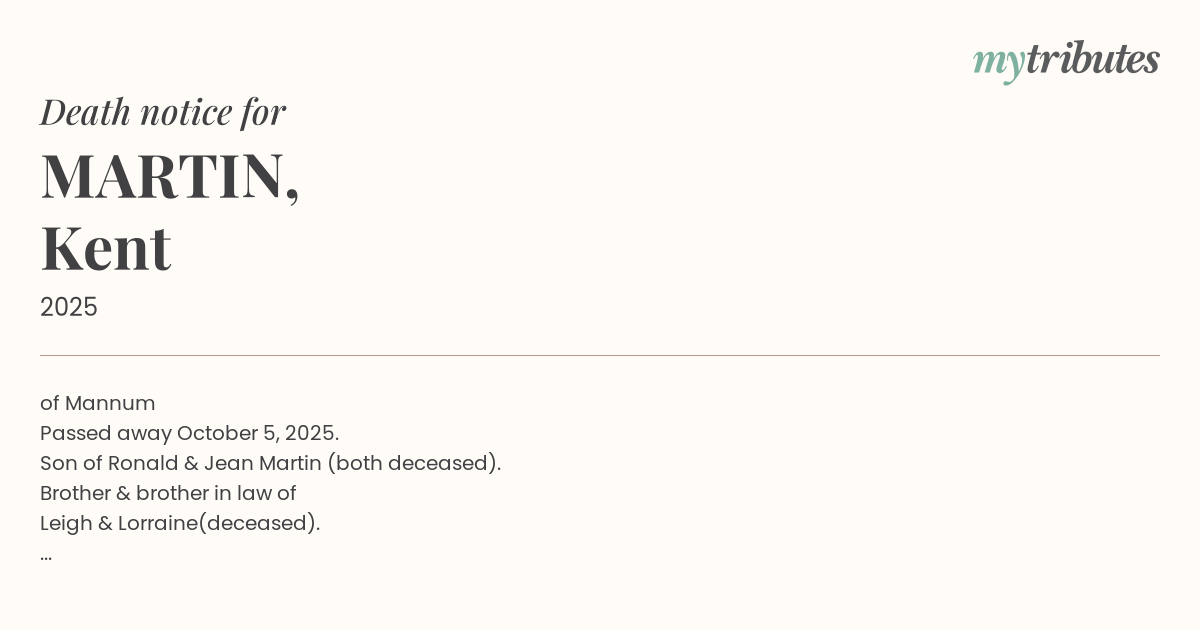
Task: Click the surname MARTIN in the title
Action: (x=162, y=176)
